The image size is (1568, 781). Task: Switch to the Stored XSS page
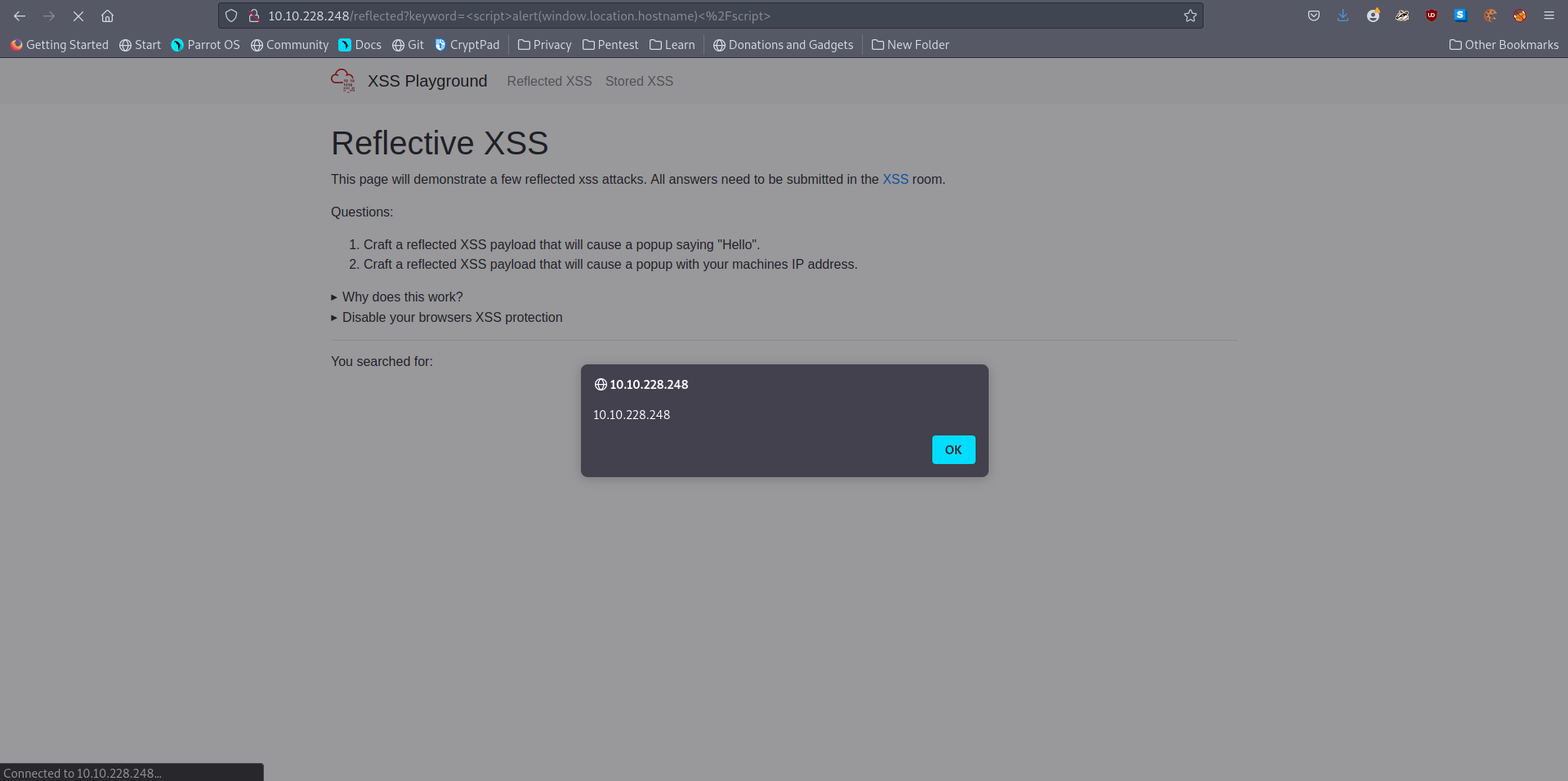pos(639,81)
